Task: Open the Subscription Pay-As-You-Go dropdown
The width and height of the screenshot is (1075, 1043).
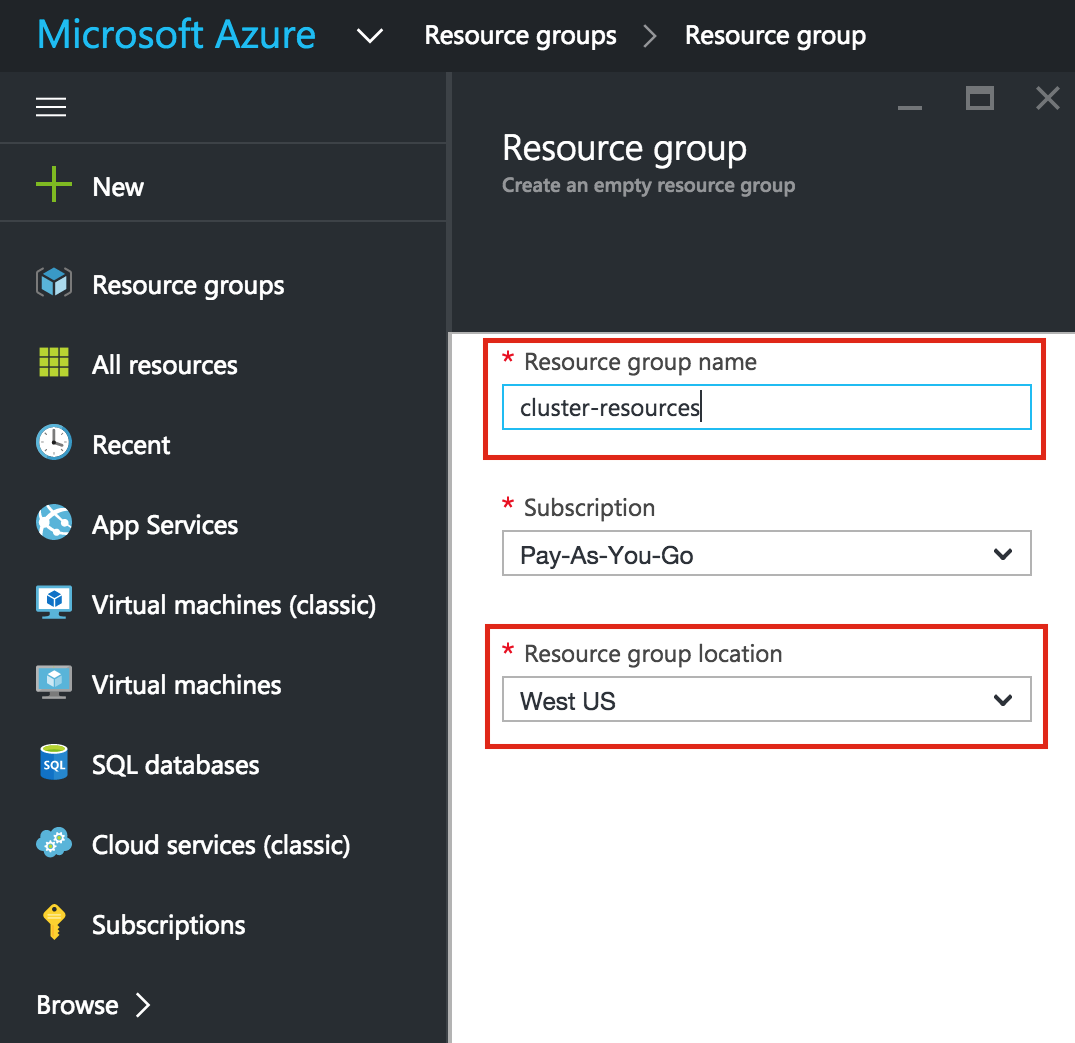Action: 766,553
